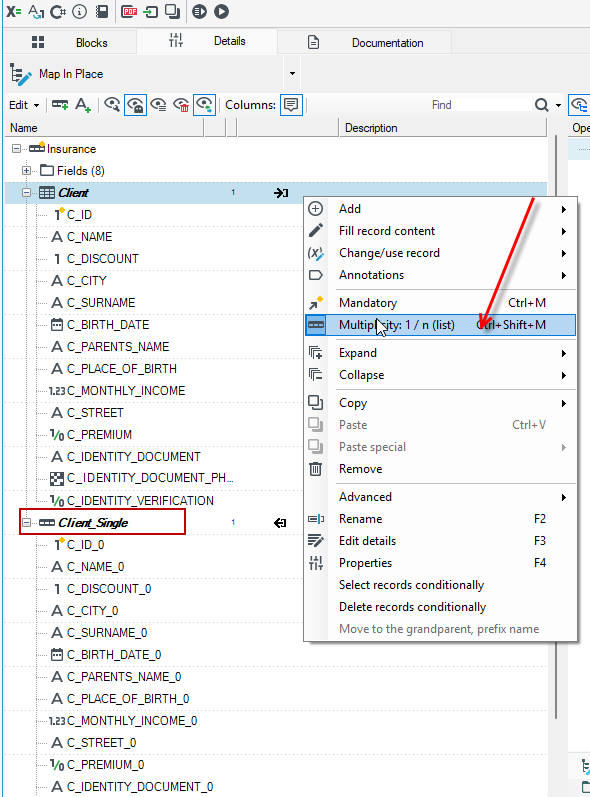The image size is (590, 797).
Task: Open the Add submenu in context menu
Action: click(x=440, y=209)
